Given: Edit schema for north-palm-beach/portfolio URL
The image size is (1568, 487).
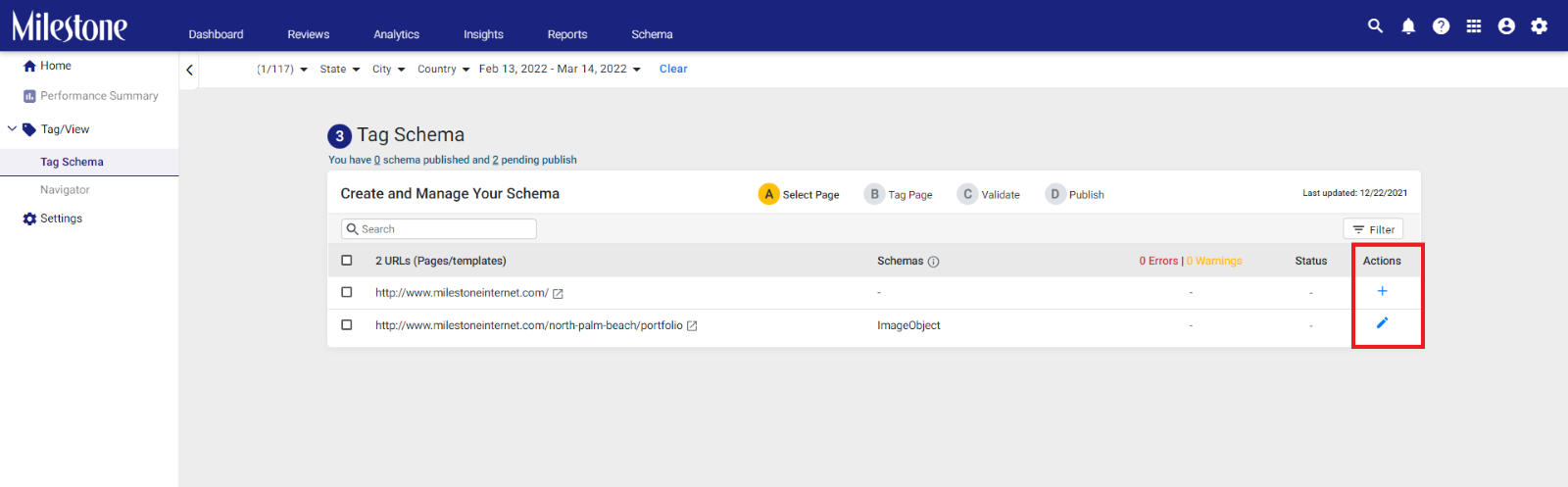Looking at the screenshot, I should coord(1382,322).
